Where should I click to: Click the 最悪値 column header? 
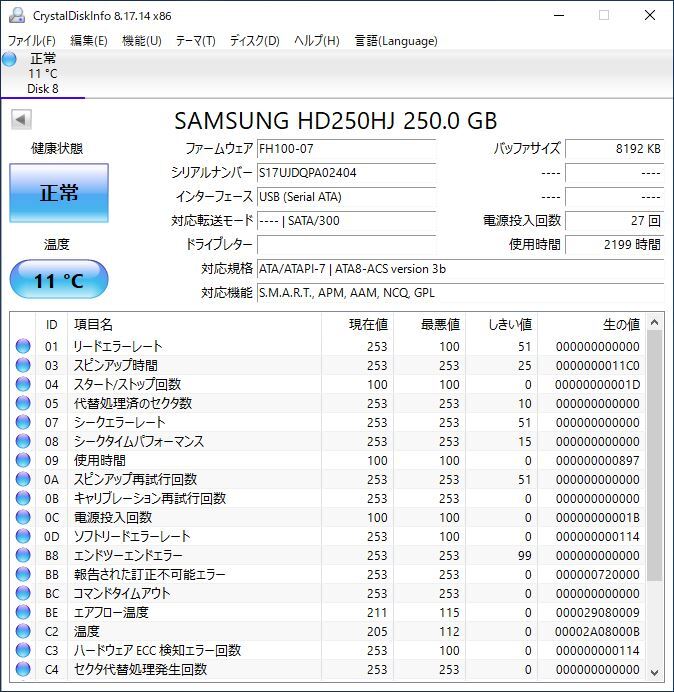tap(429, 325)
